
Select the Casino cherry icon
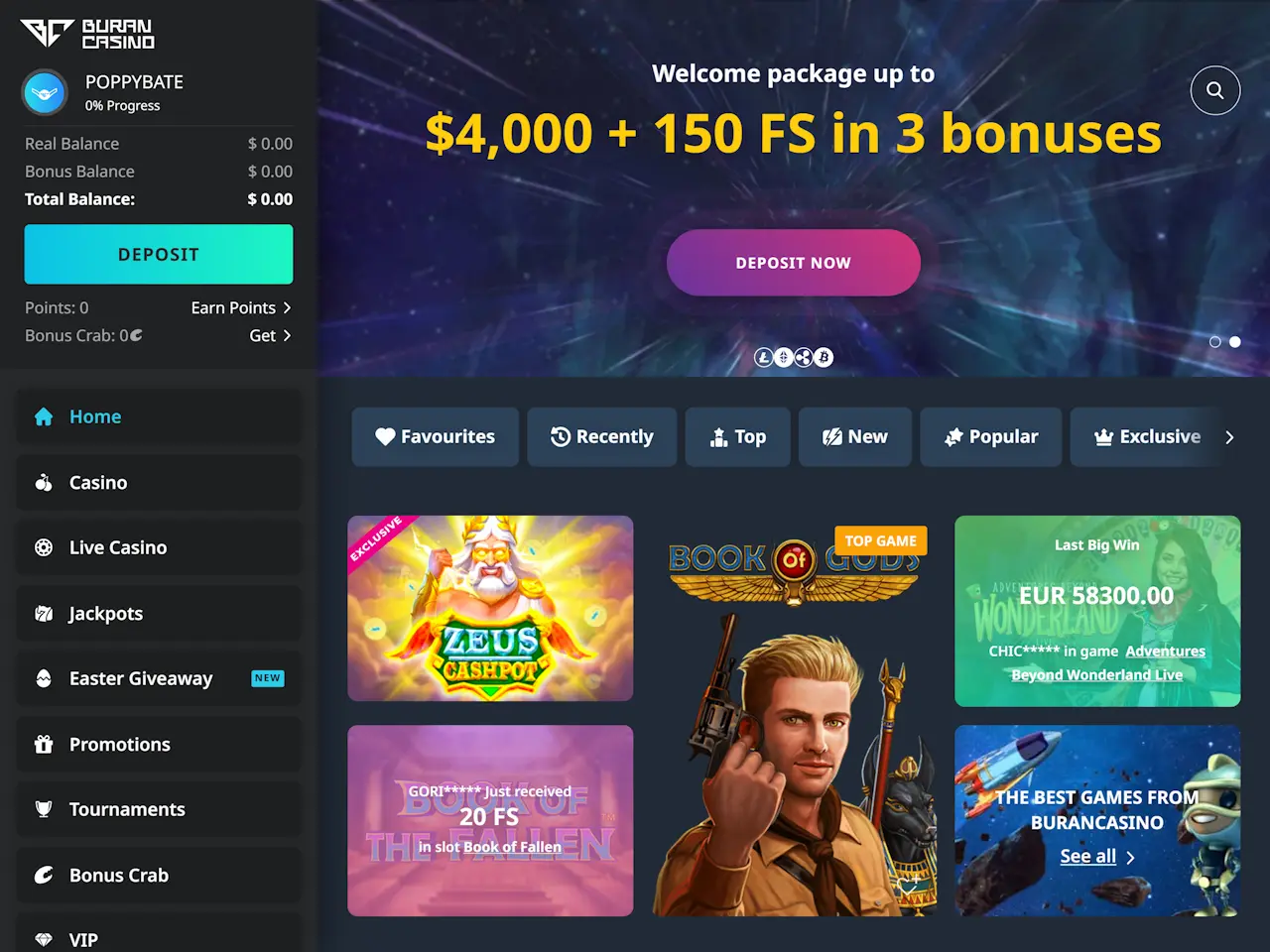(44, 483)
